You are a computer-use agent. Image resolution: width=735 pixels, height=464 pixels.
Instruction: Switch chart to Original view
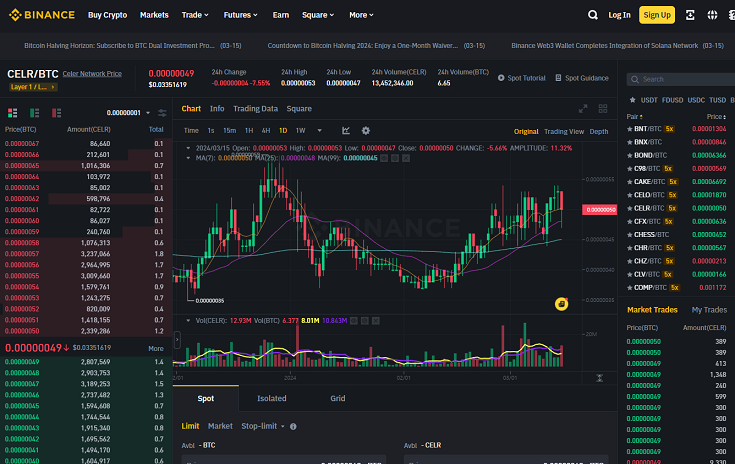pos(526,132)
